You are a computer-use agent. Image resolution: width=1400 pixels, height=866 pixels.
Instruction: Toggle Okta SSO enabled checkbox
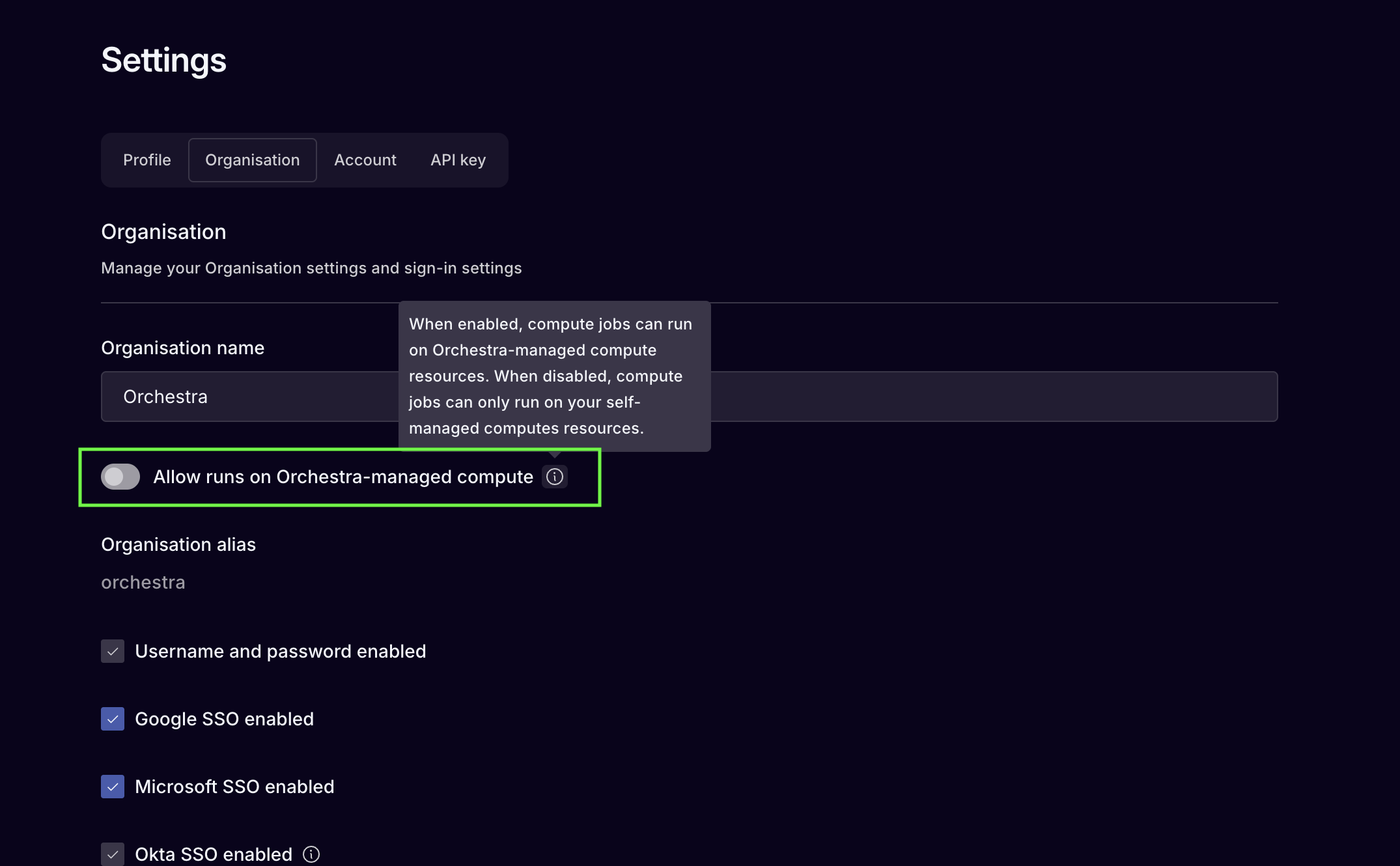pos(113,854)
